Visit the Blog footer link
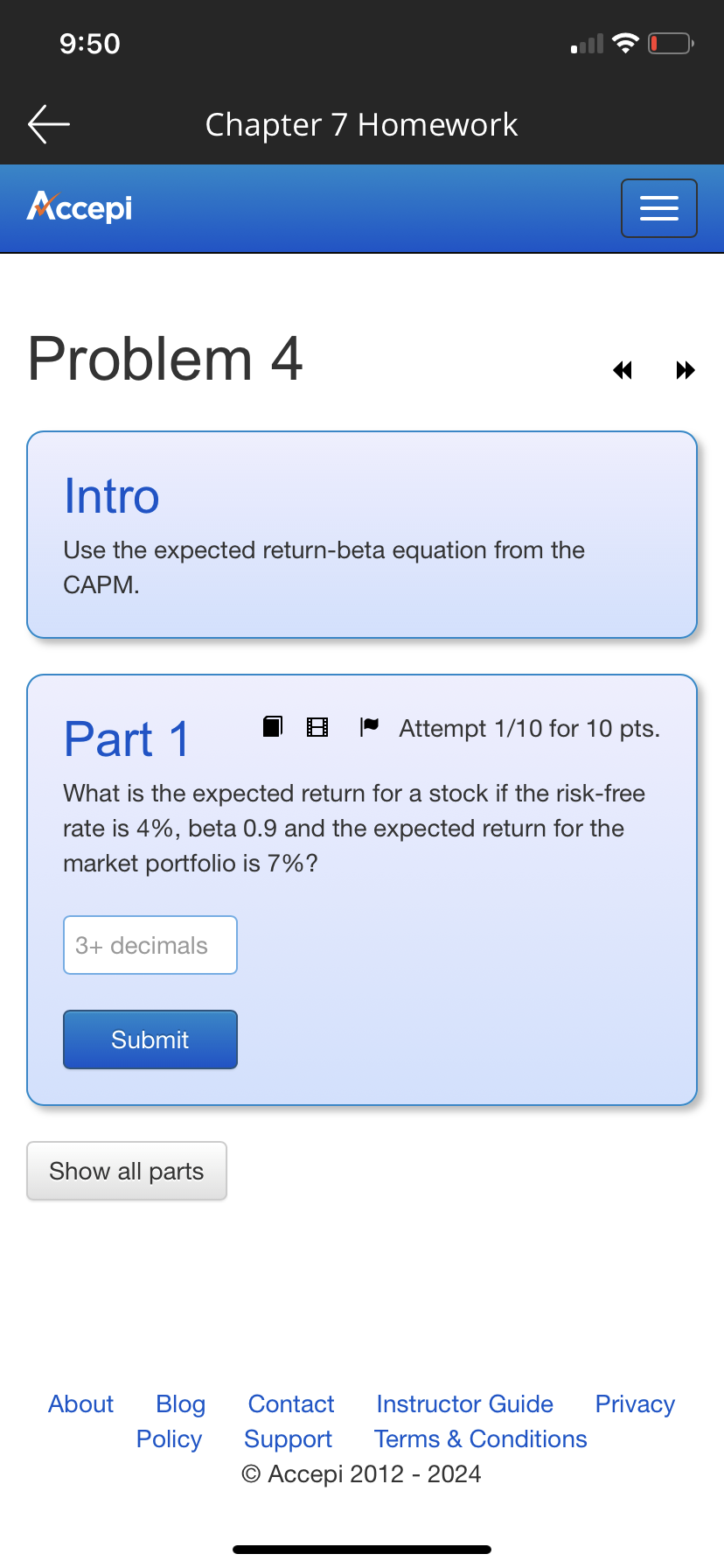The image size is (724, 1568). 180,1403
